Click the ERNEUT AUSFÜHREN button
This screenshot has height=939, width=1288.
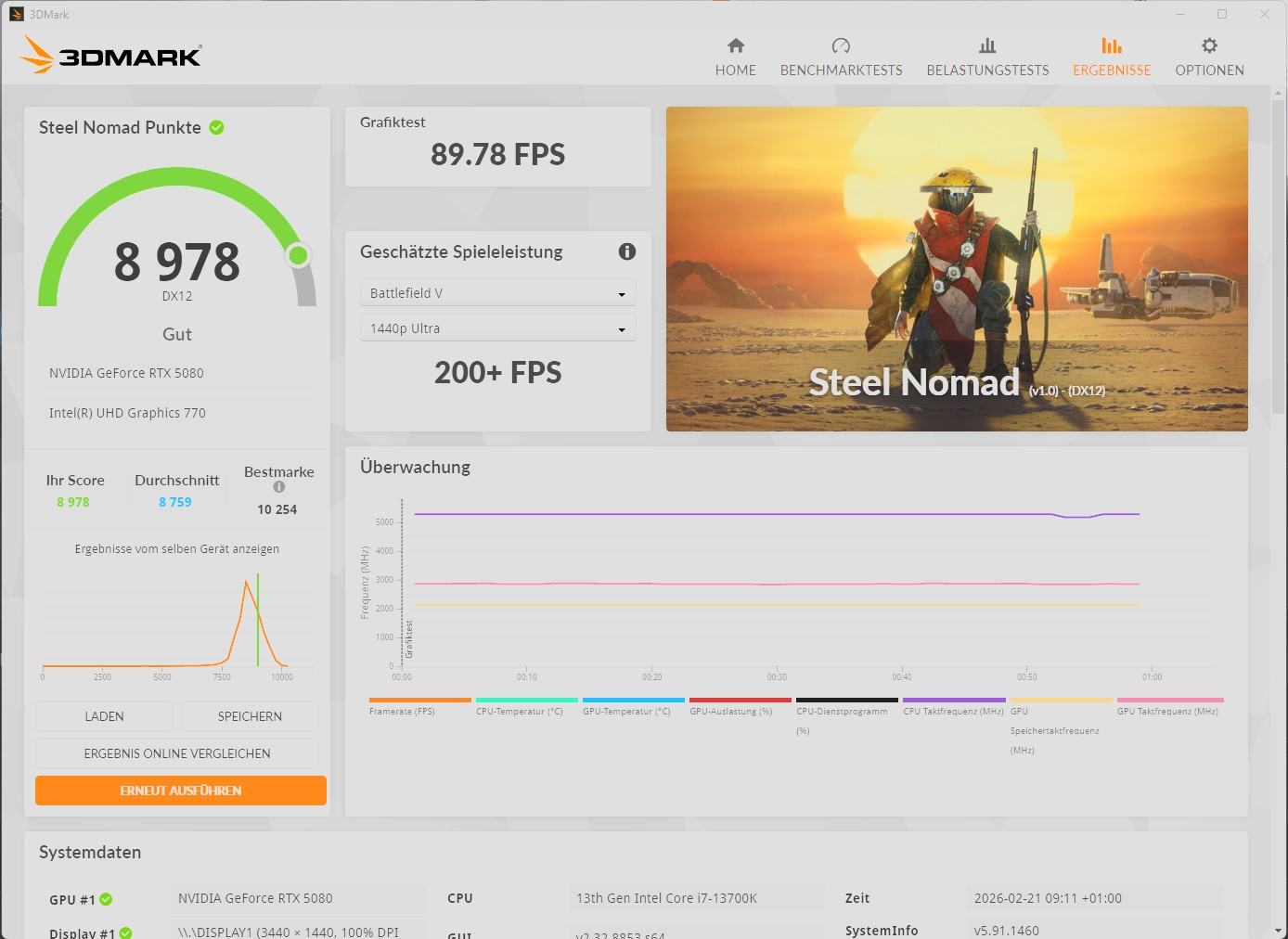[181, 791]
